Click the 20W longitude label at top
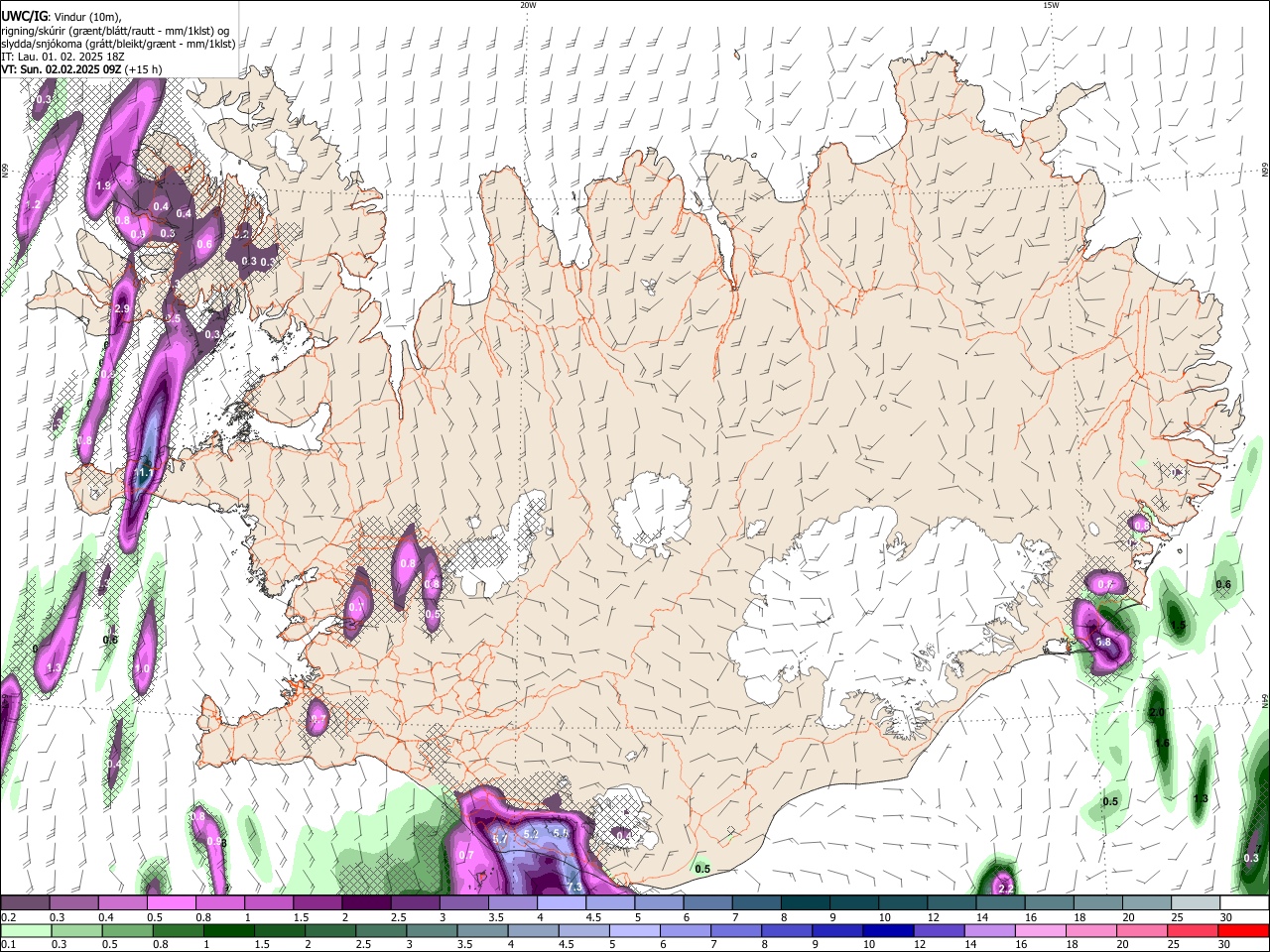This screenshot has height=952, width=1270. coord(528,5)
